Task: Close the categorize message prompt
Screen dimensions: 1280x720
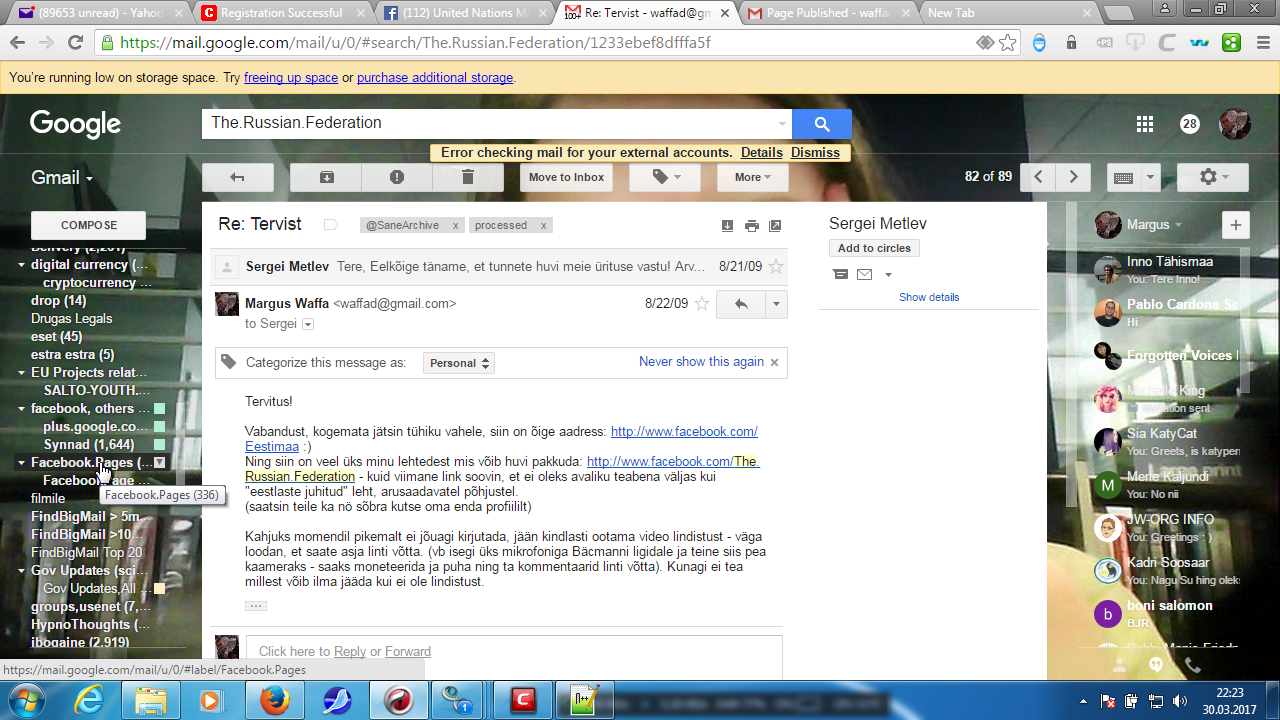Action: [774, 362]
